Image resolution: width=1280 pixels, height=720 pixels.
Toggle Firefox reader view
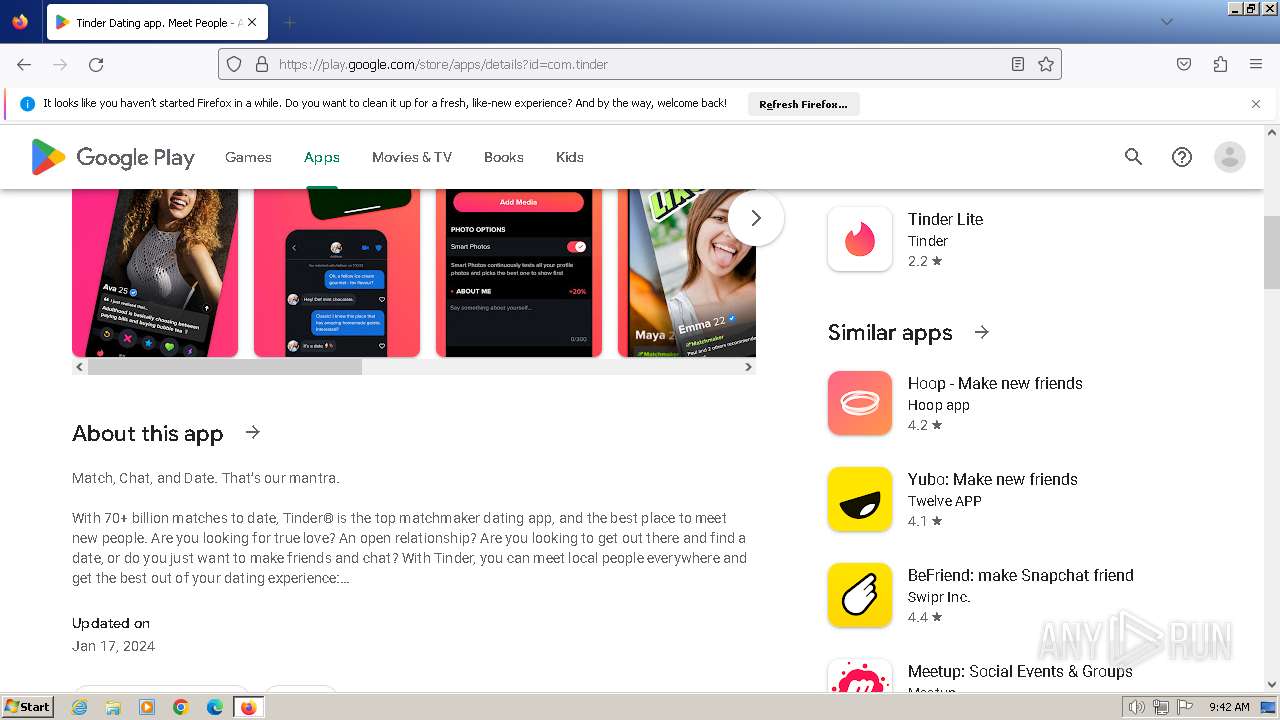(x=1018, y=64)
